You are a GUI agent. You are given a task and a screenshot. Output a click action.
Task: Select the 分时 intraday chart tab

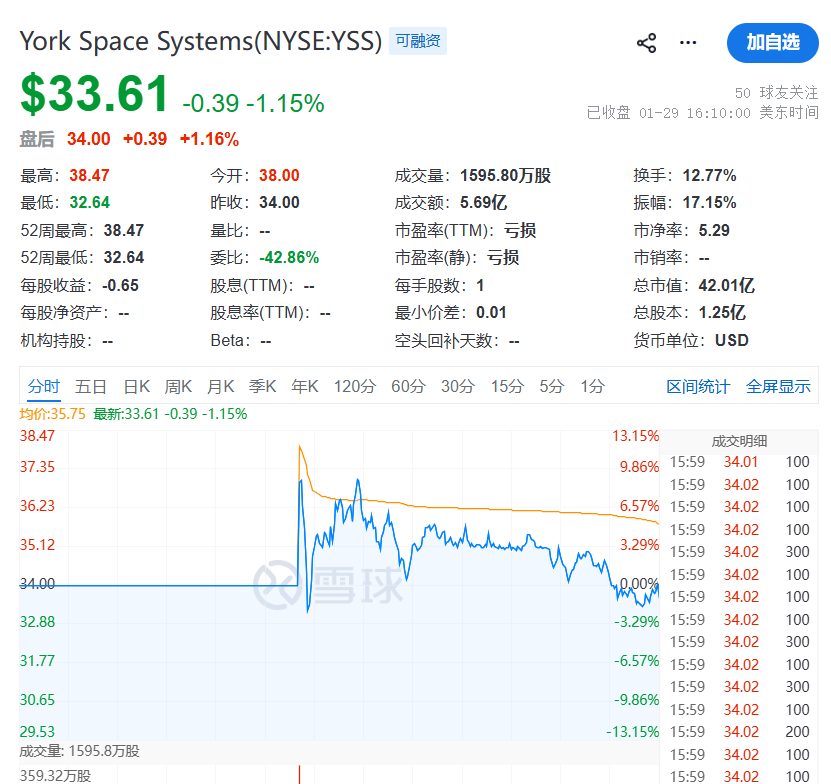coord(44,386)
